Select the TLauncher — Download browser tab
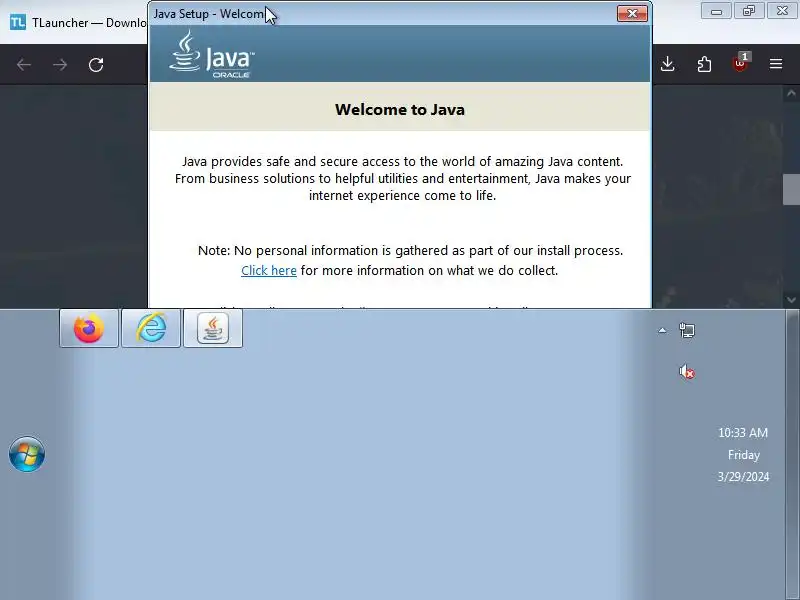 77,22
